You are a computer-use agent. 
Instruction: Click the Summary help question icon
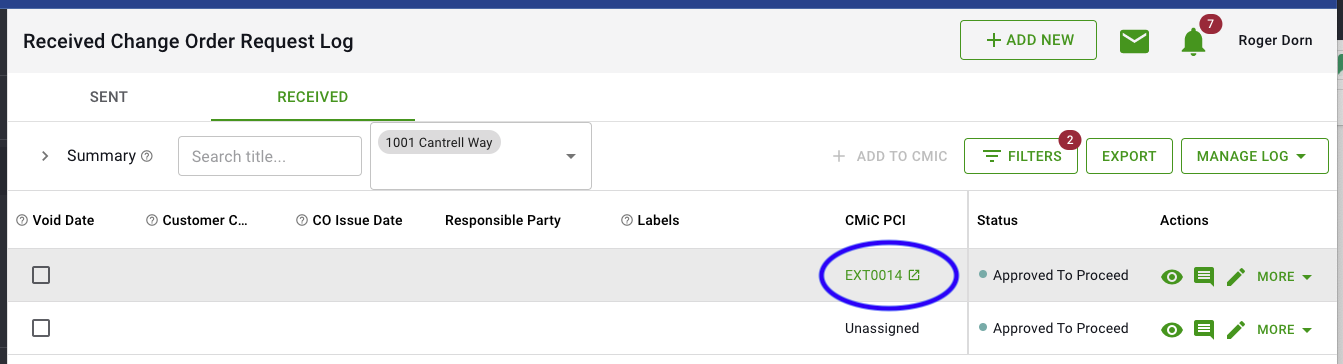147,156
